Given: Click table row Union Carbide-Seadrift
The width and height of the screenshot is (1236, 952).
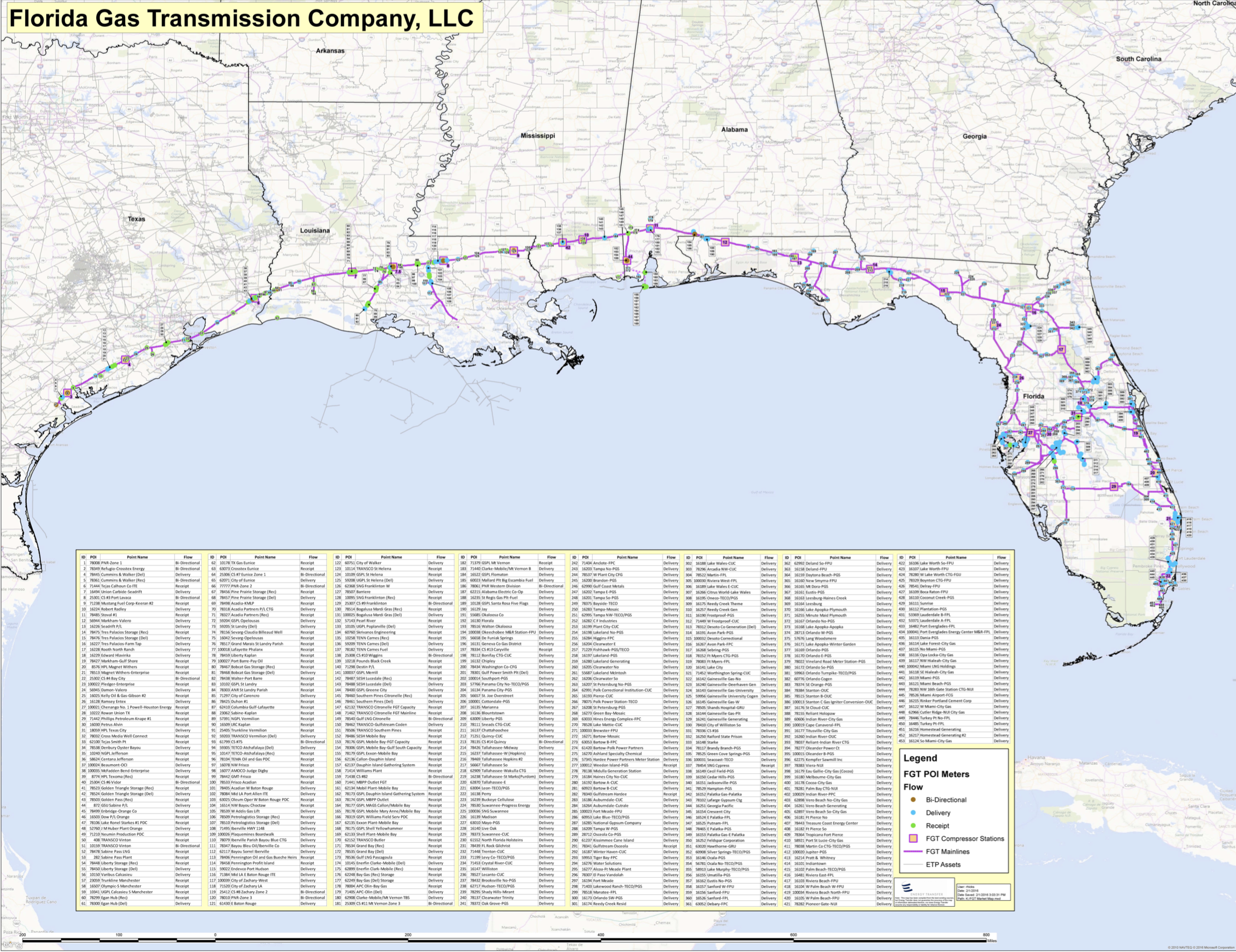Looking at the screenshot, I should tap(140, 592).
